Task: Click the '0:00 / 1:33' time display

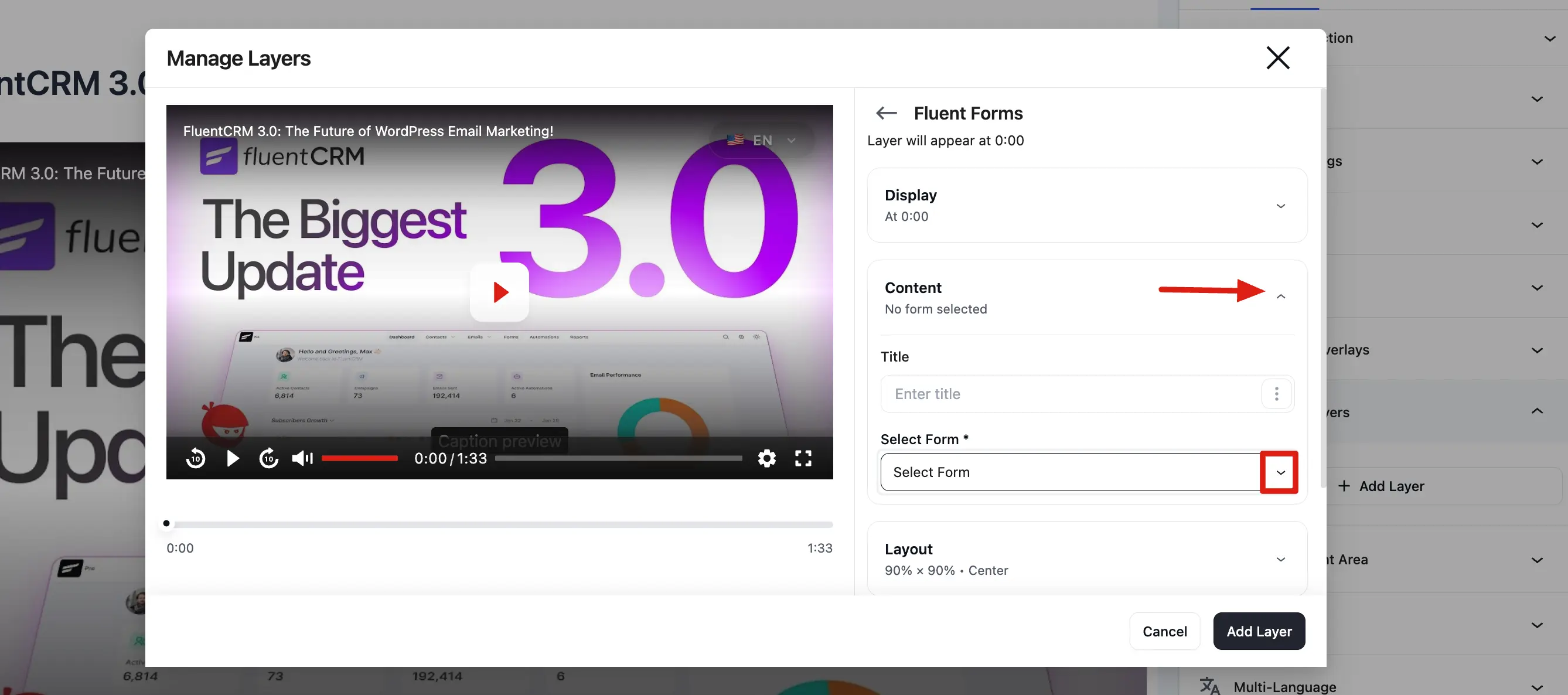Action: click(x=451, y=458)
